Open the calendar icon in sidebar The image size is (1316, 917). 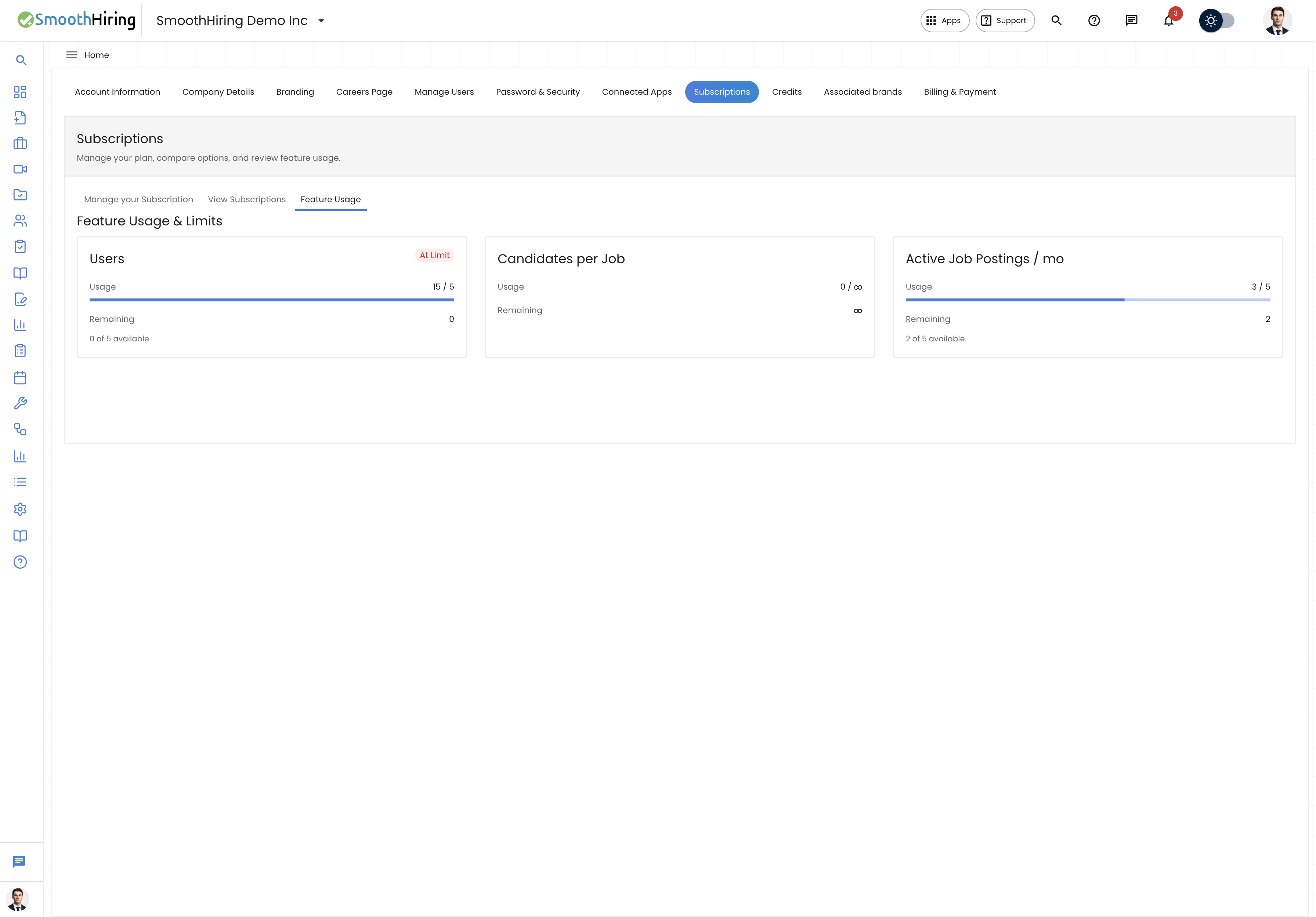(20, 378)
